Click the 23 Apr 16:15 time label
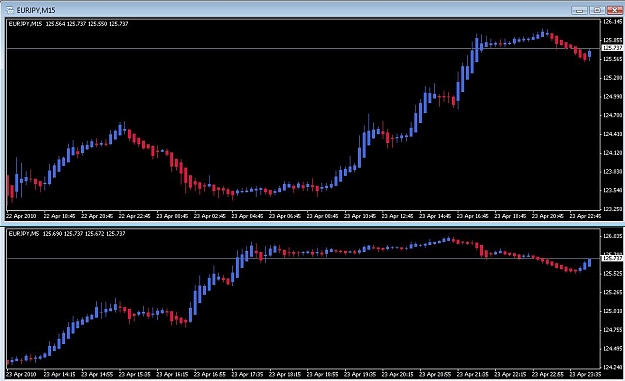Screen dimensions: 625x381 [x=172, y=375]
